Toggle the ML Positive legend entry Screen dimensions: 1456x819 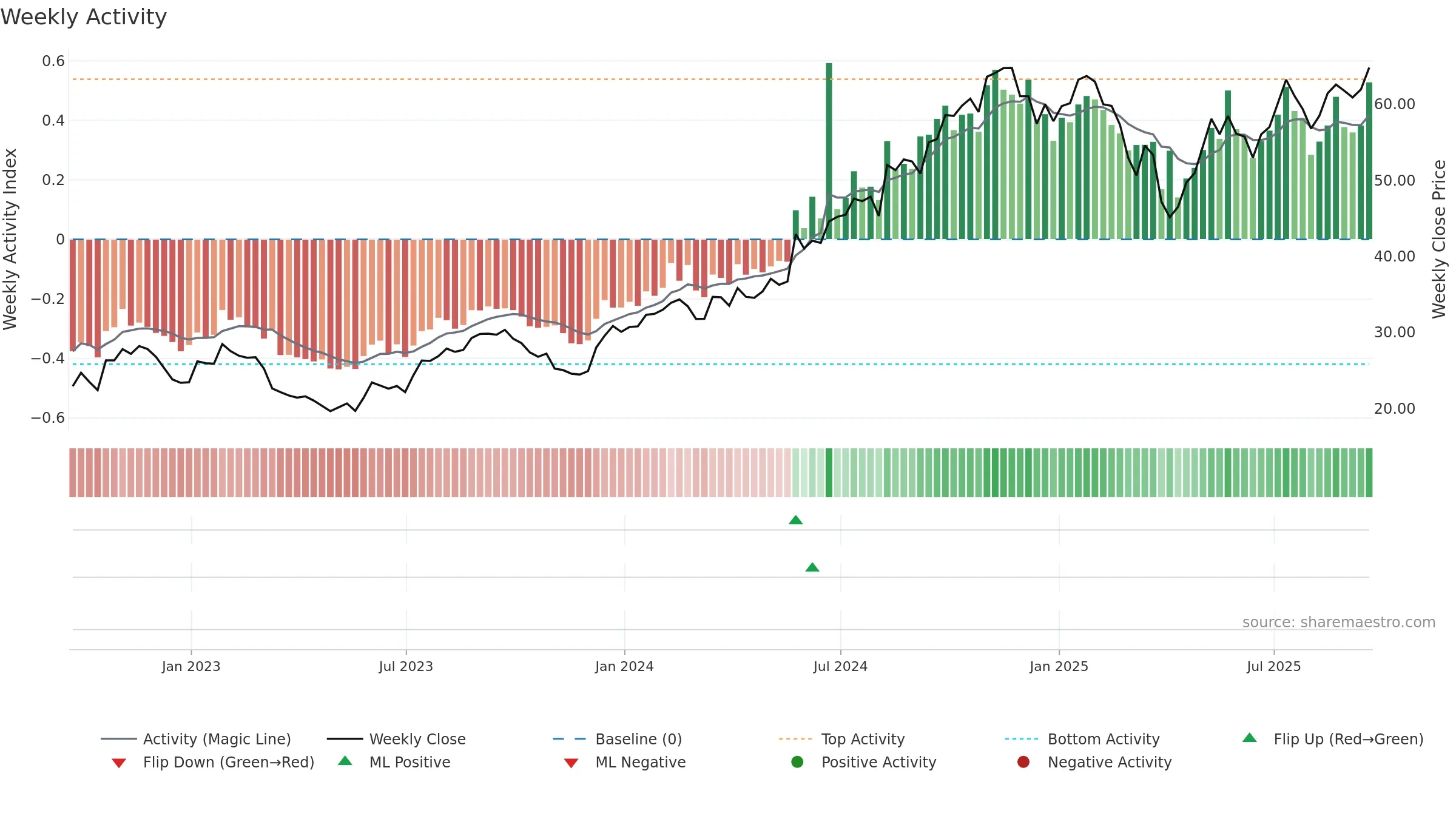[x=394, y=762]
